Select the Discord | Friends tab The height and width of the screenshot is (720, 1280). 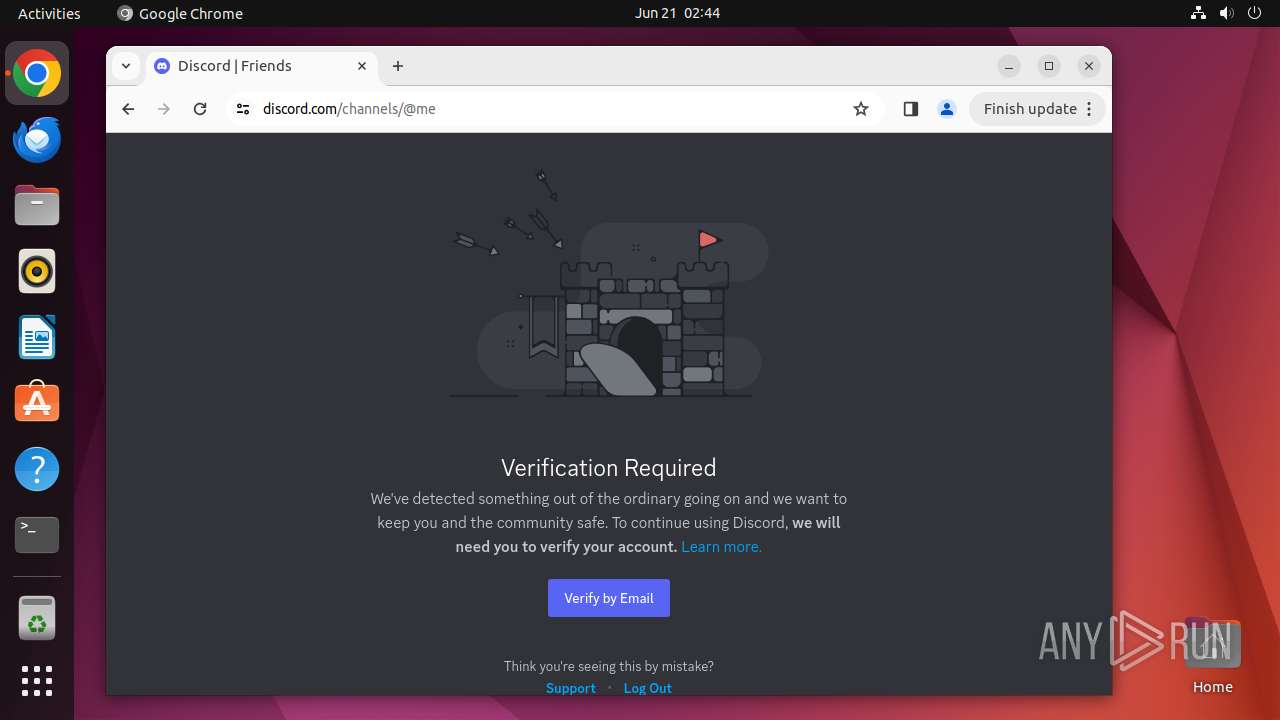click(x=262, y=66)
